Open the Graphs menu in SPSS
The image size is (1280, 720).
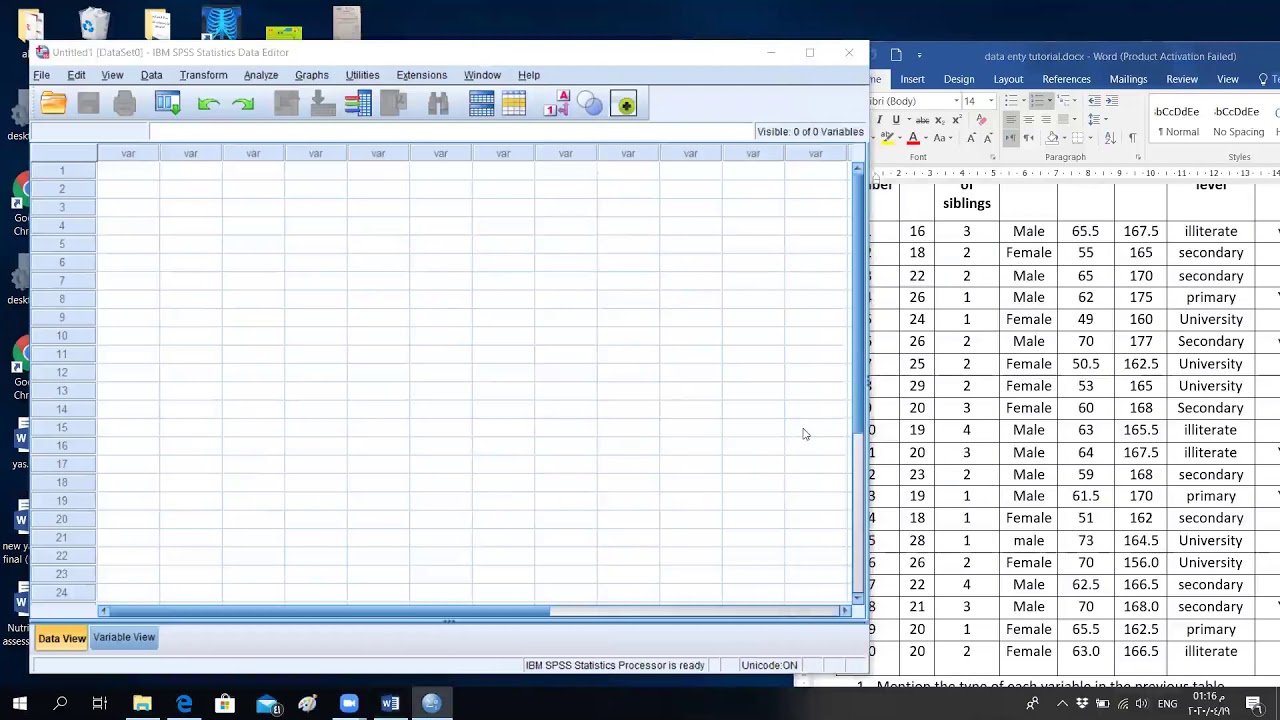coord(312,75)
